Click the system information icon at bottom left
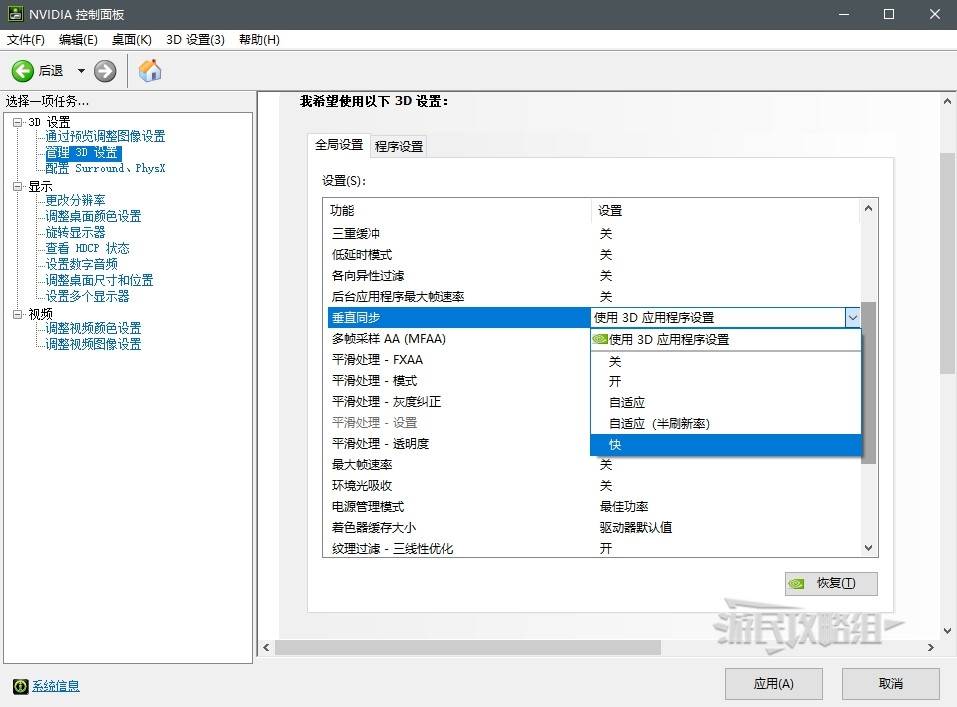Image resolution: width=957 pixels, height=707 pixels. click(20, 686)
